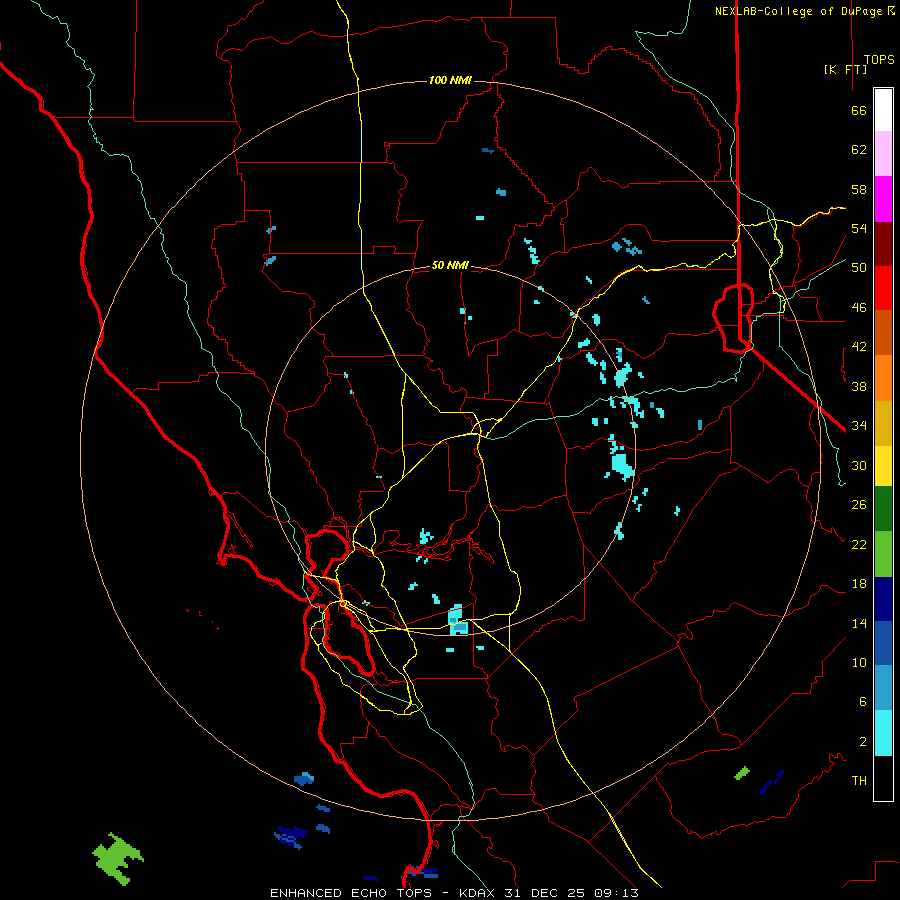Select the gold legend color block
The width and height of the screenshot is (900, 900).
pyautogui.click(x=883, y=423)
